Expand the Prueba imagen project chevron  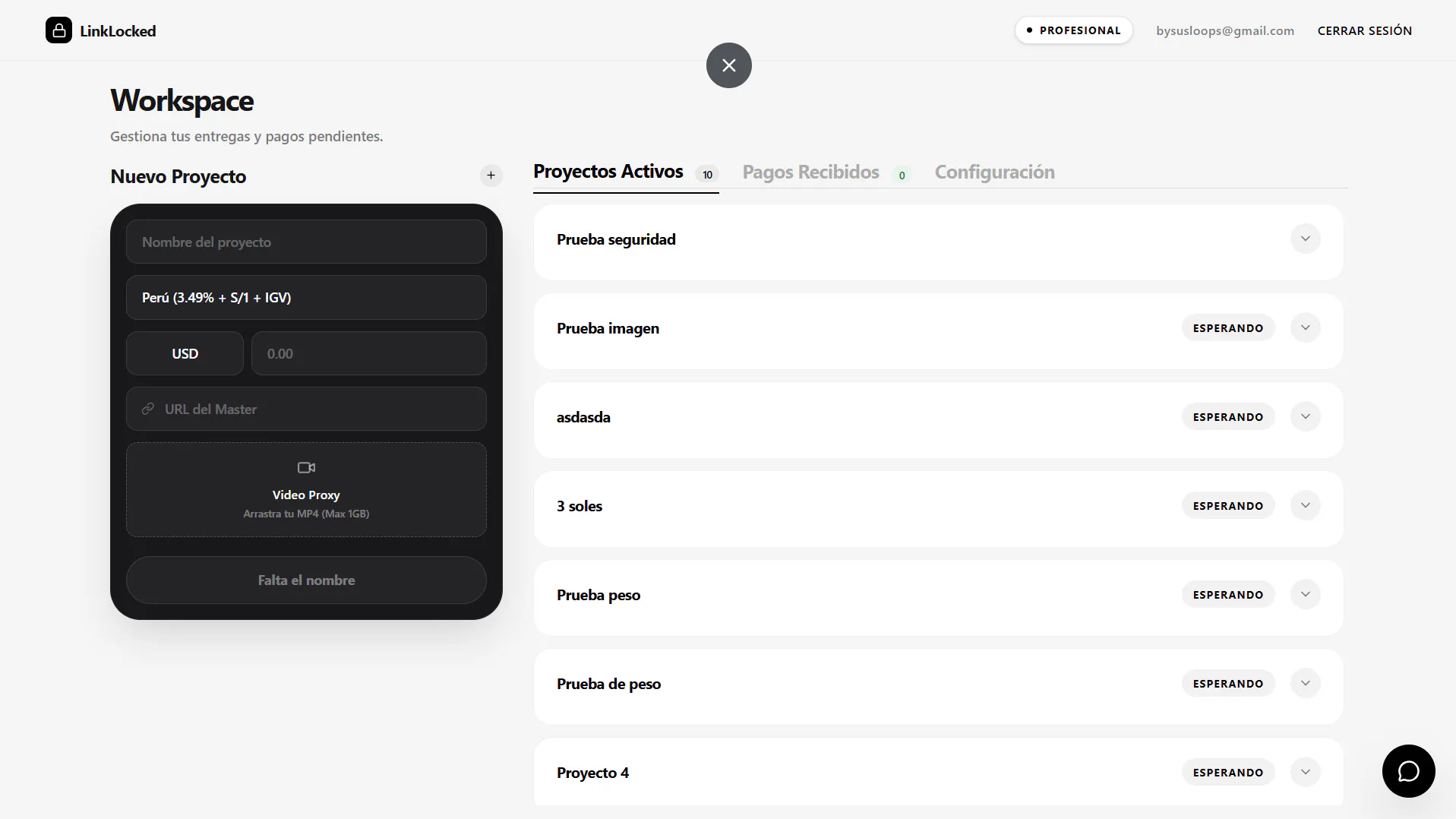click(1305, 327)
